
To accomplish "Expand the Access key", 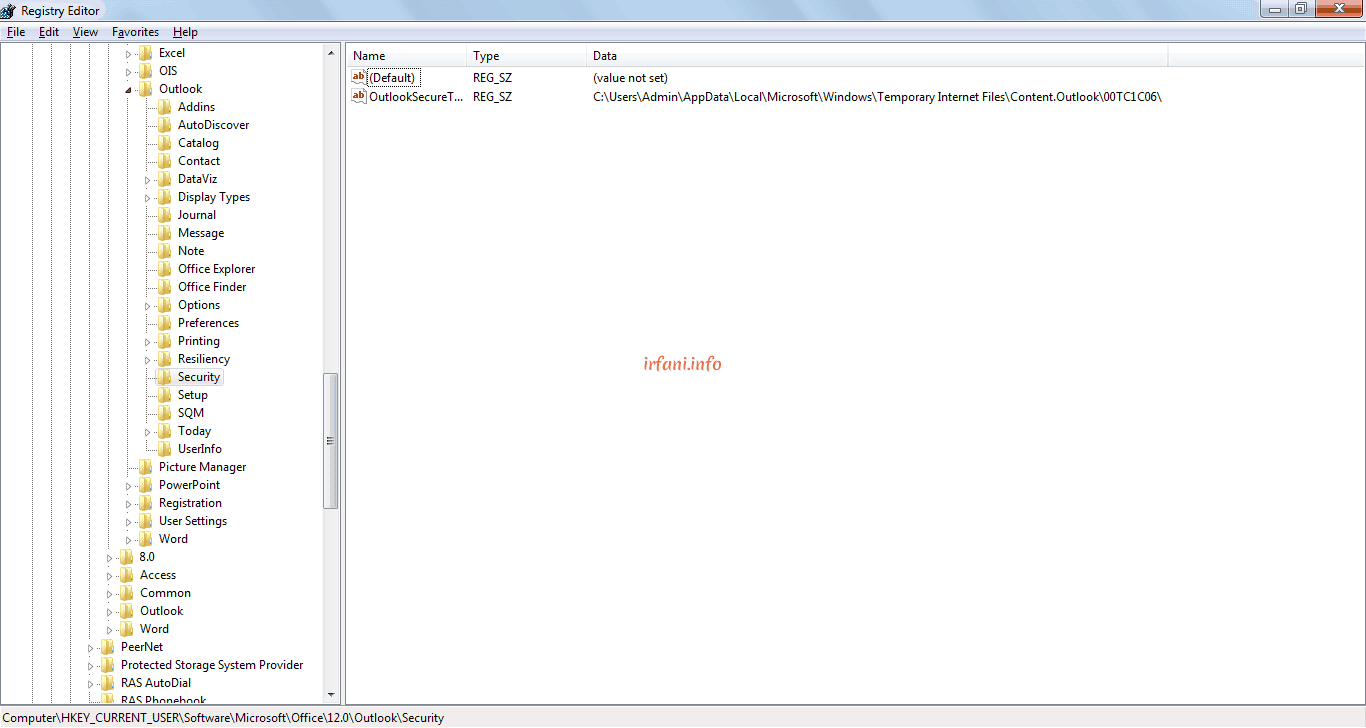I will (110, 575).
